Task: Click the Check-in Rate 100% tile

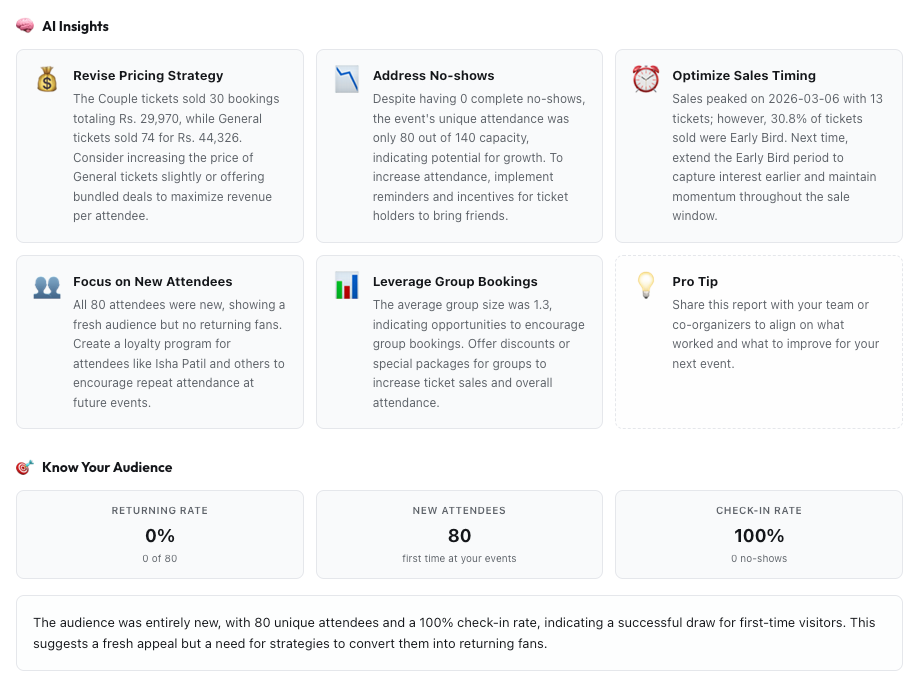Action: point(758,534)
